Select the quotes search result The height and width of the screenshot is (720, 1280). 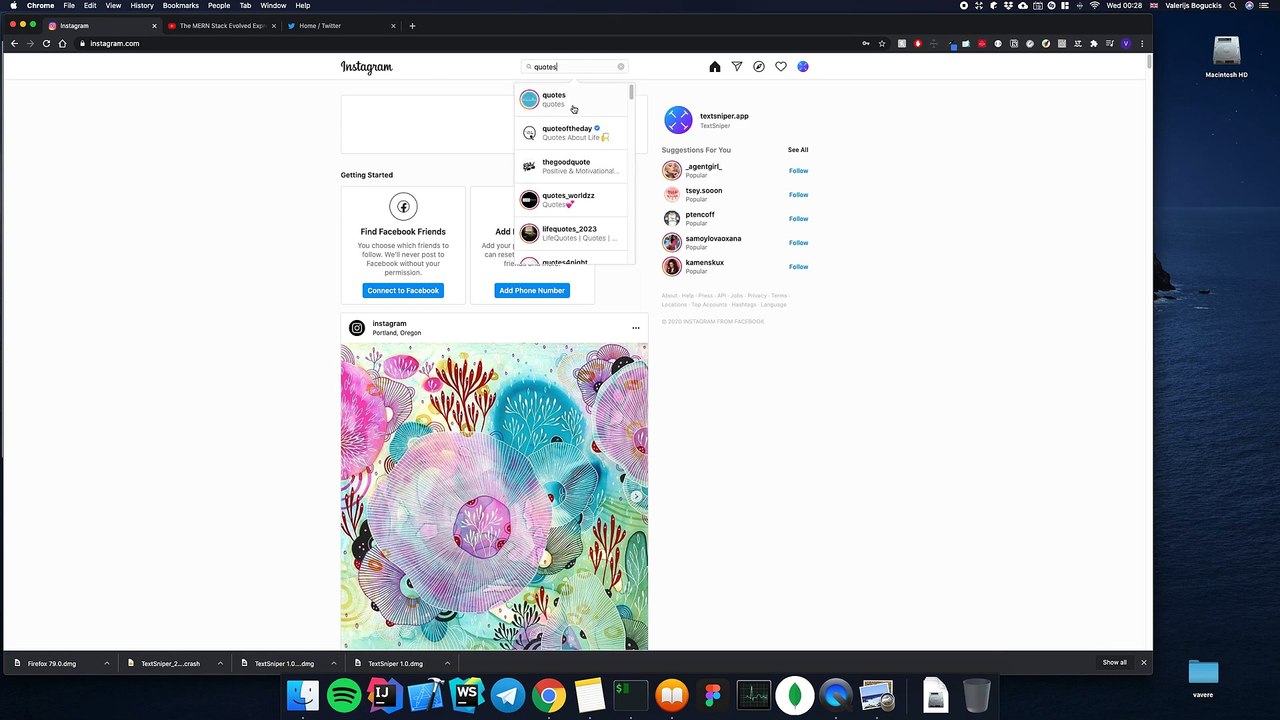click(572, 99)
